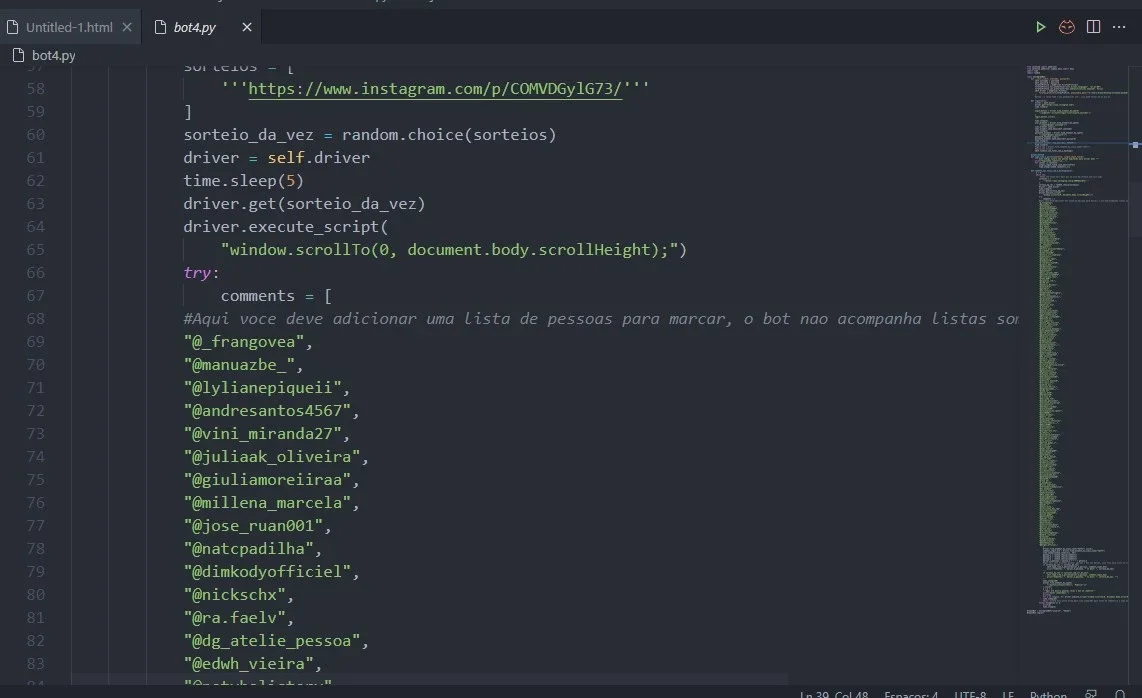Click bot4.py in the breadcrumb bar
This screenshot has height=698, width=1142.
tap(54, 55)
